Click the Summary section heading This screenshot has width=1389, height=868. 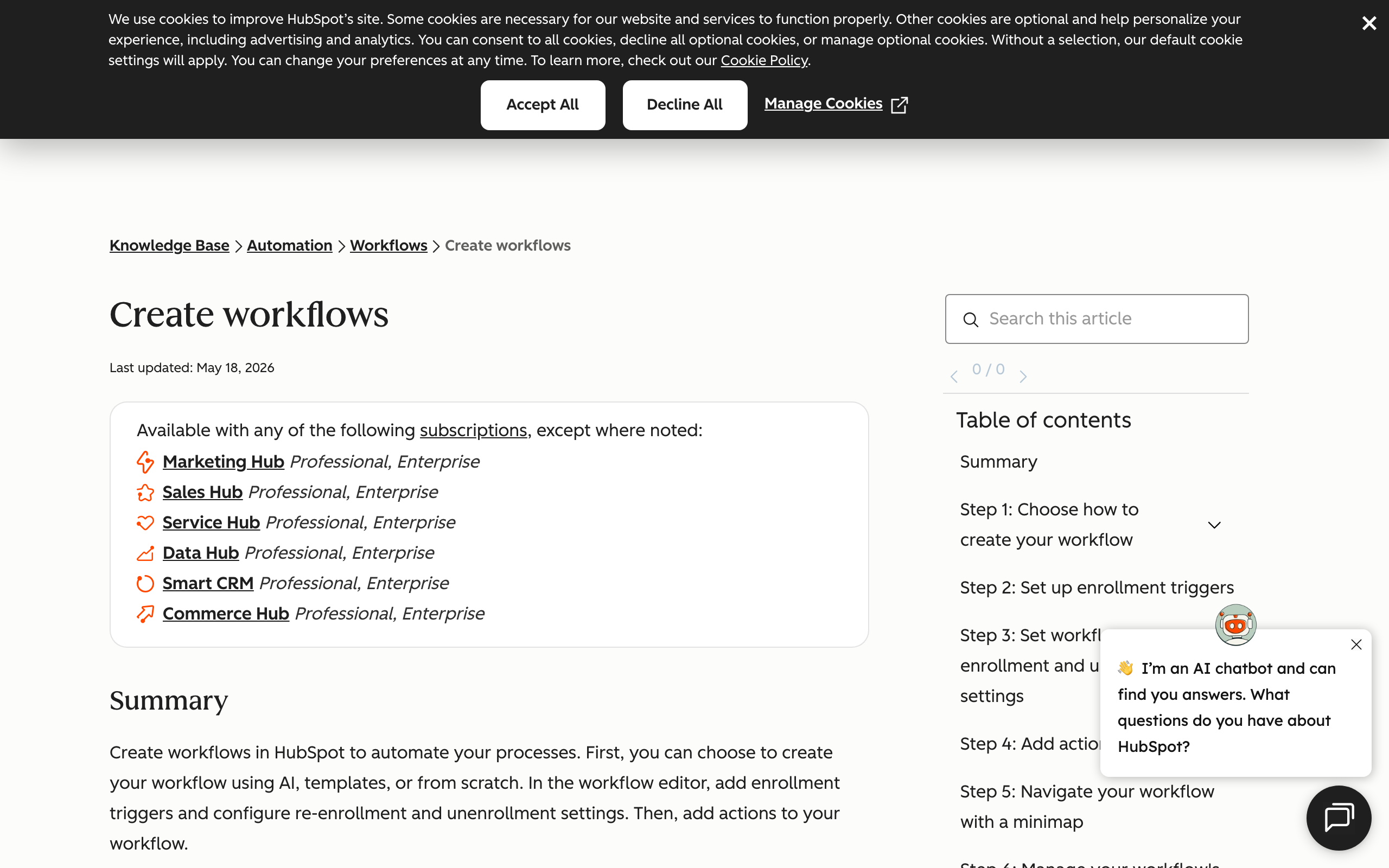click(169, 701)
